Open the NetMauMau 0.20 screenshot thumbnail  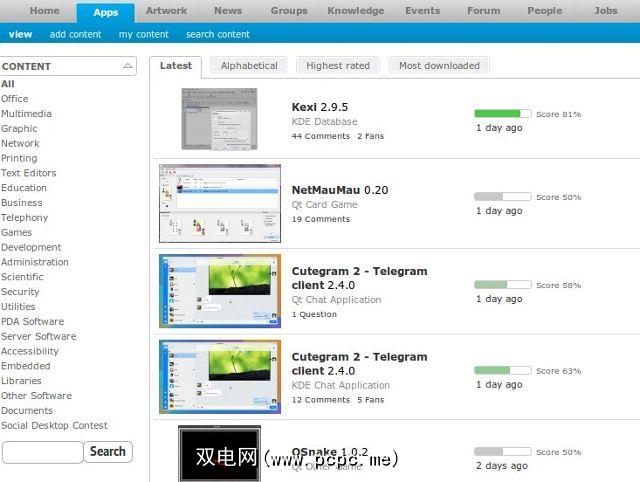(x=220, y=204)
